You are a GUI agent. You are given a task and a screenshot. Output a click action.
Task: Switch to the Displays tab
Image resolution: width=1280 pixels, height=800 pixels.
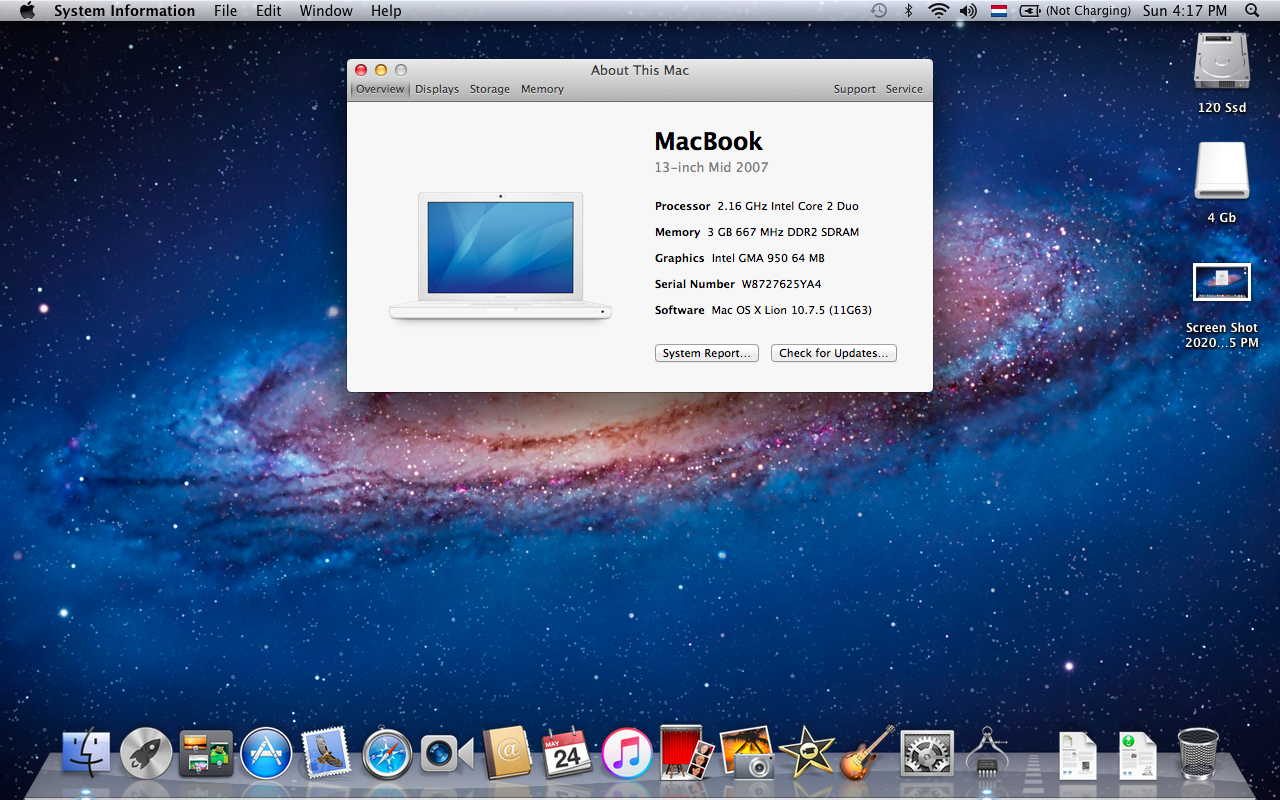click(x=437, y=89)
